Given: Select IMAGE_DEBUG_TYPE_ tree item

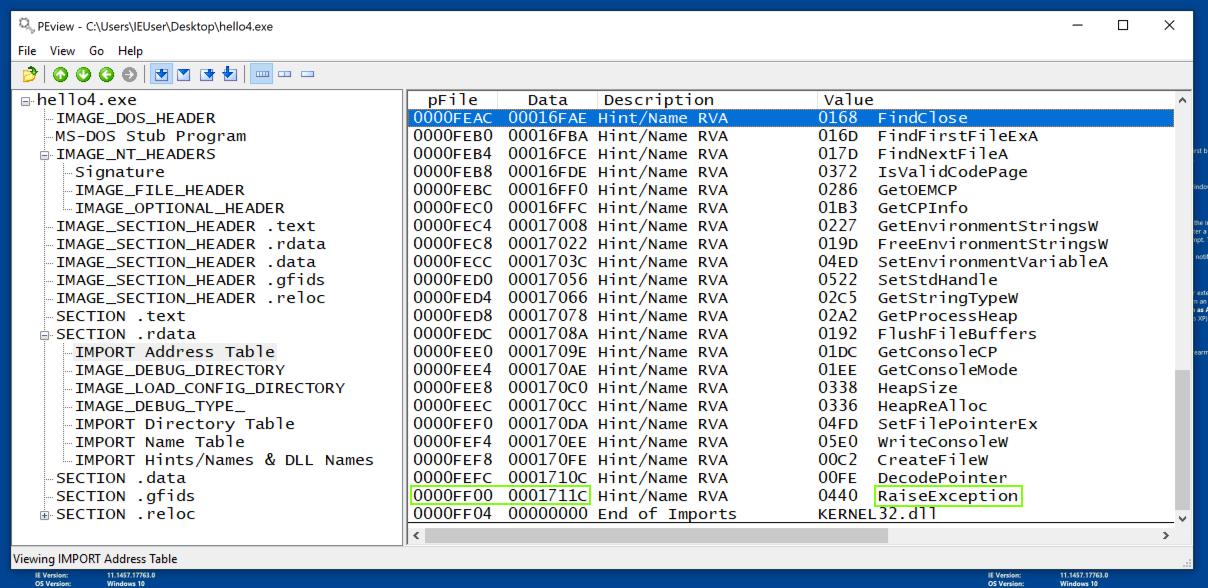Looking at the screenshot, I should point(160,406).
